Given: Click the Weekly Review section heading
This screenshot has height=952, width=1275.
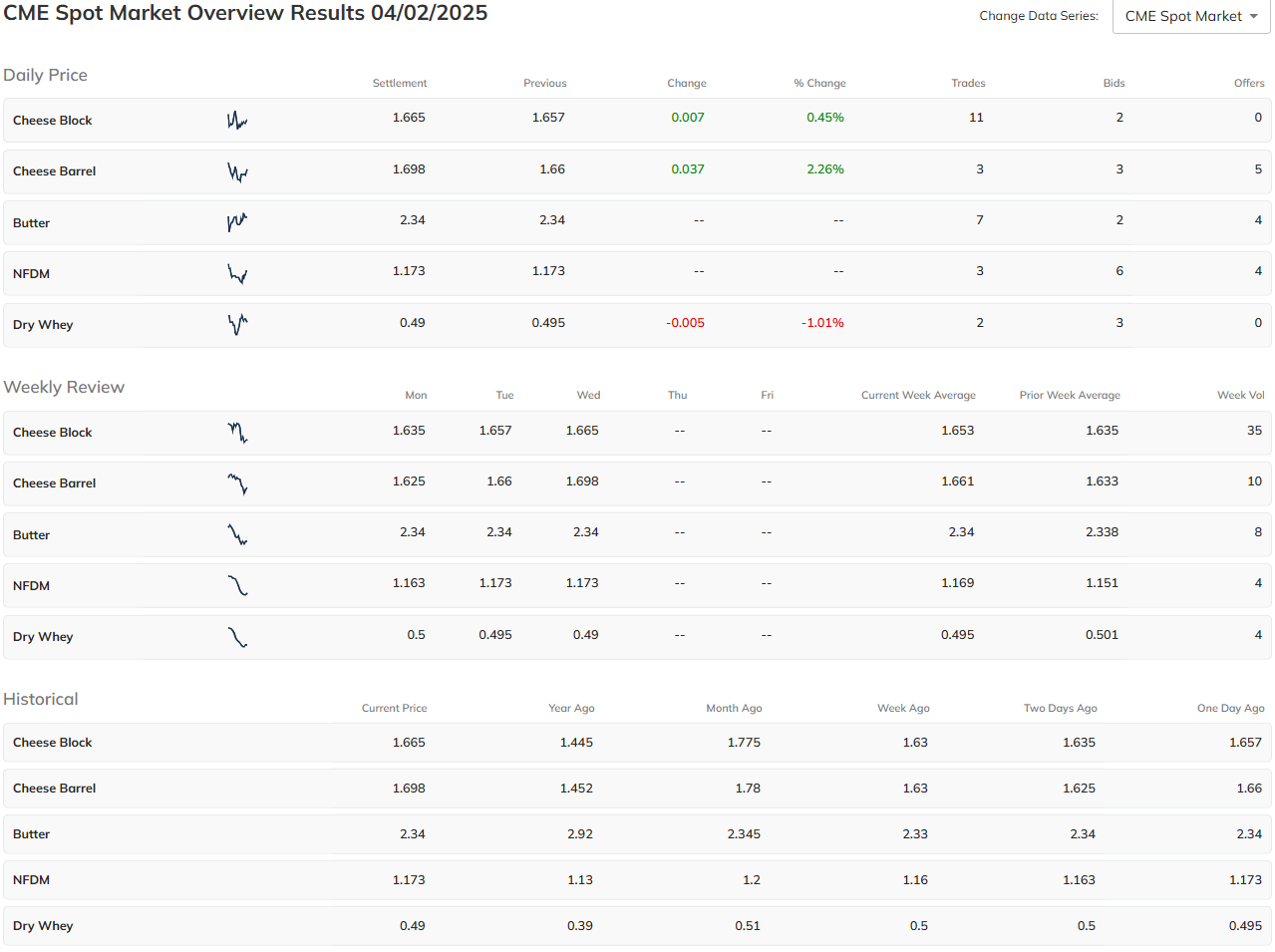Looking at the screenshot, I should (x=64, y=387).
